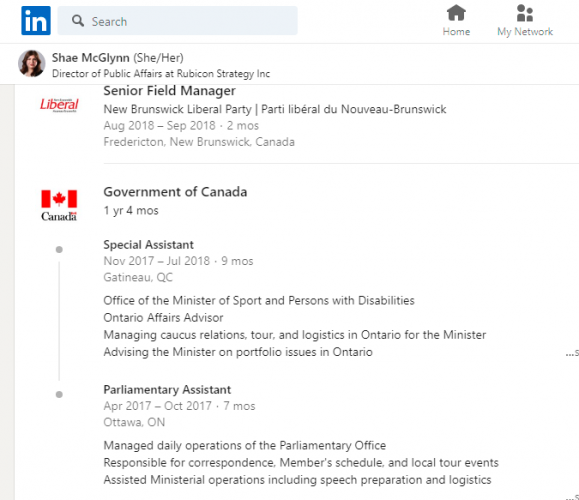This screenshot has height=500, width=579.
Task: Click the name Shae McGlynn
Action: [90, 58]
